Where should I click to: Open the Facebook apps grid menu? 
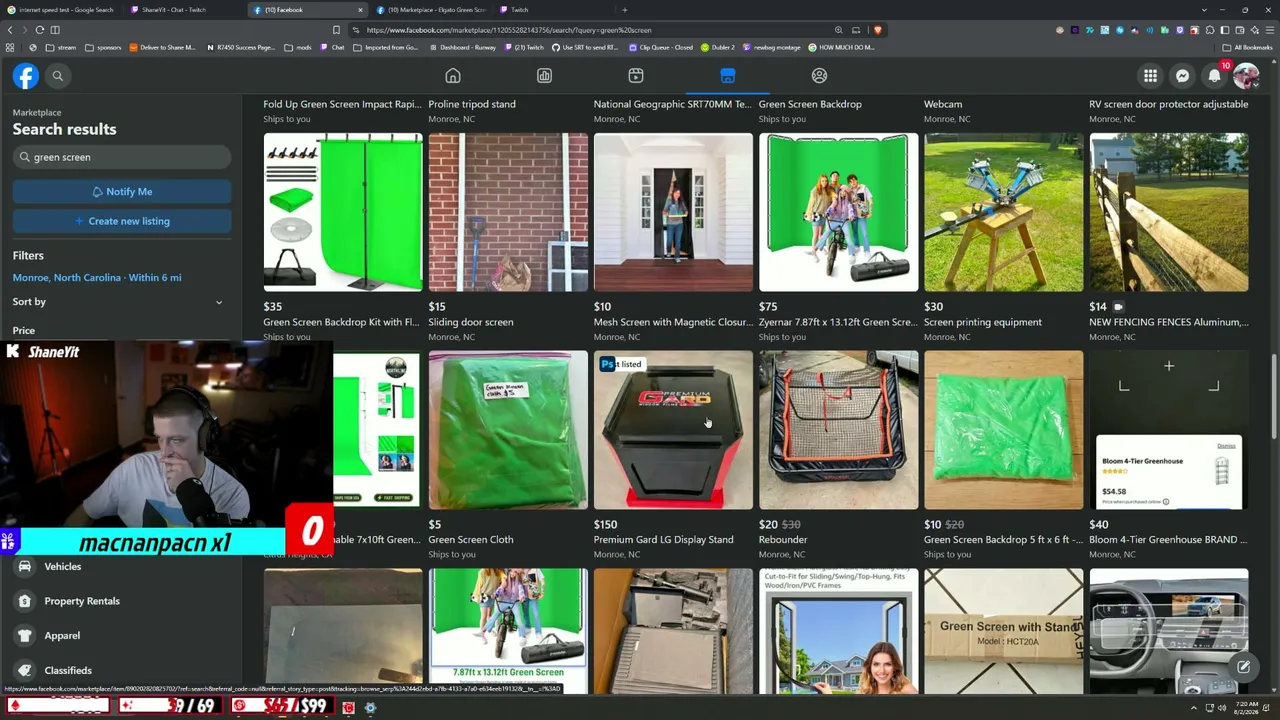1151,76
